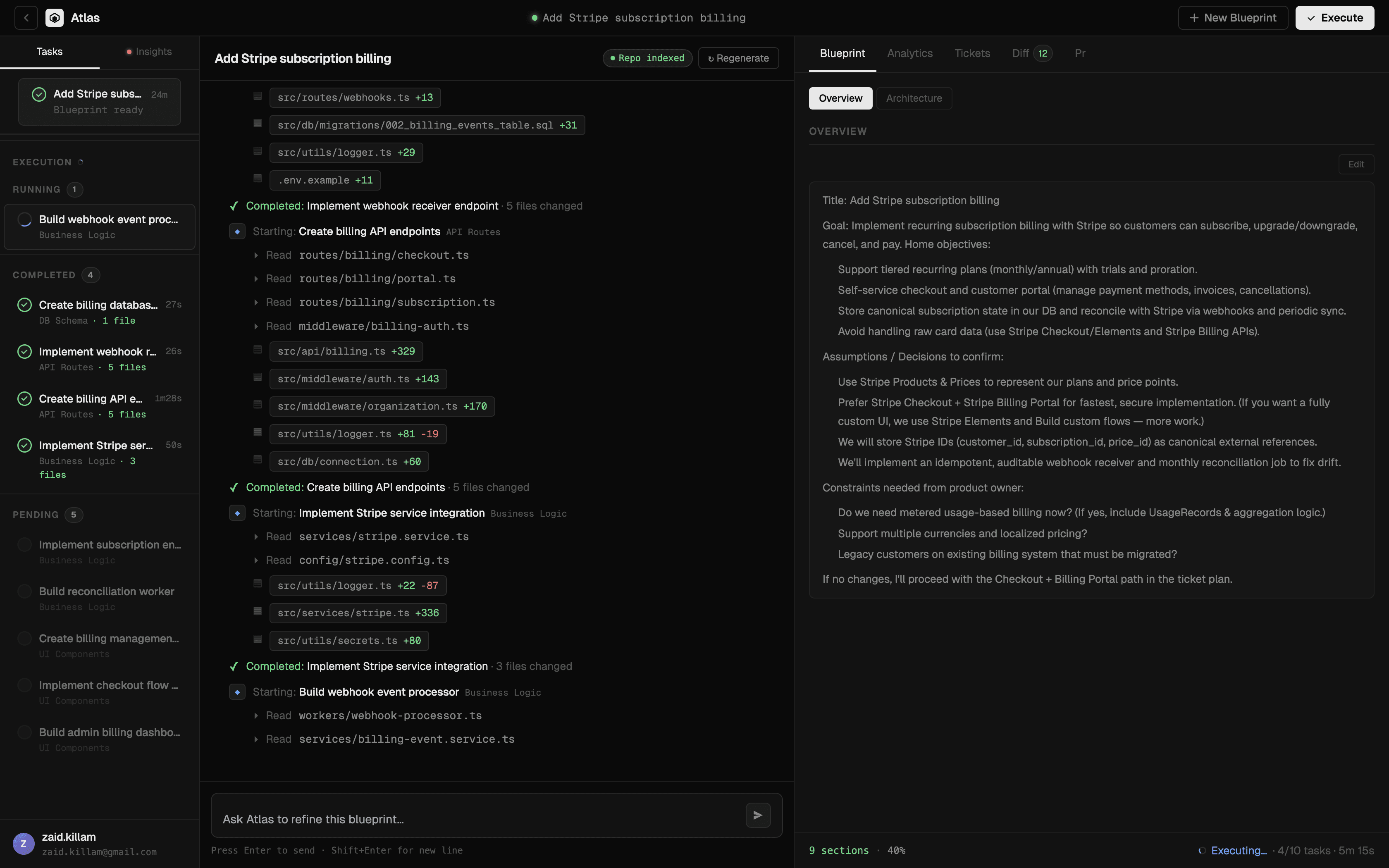Click the Atlas hexagon logo icon
1389x868 pixels.
(55, 18)
